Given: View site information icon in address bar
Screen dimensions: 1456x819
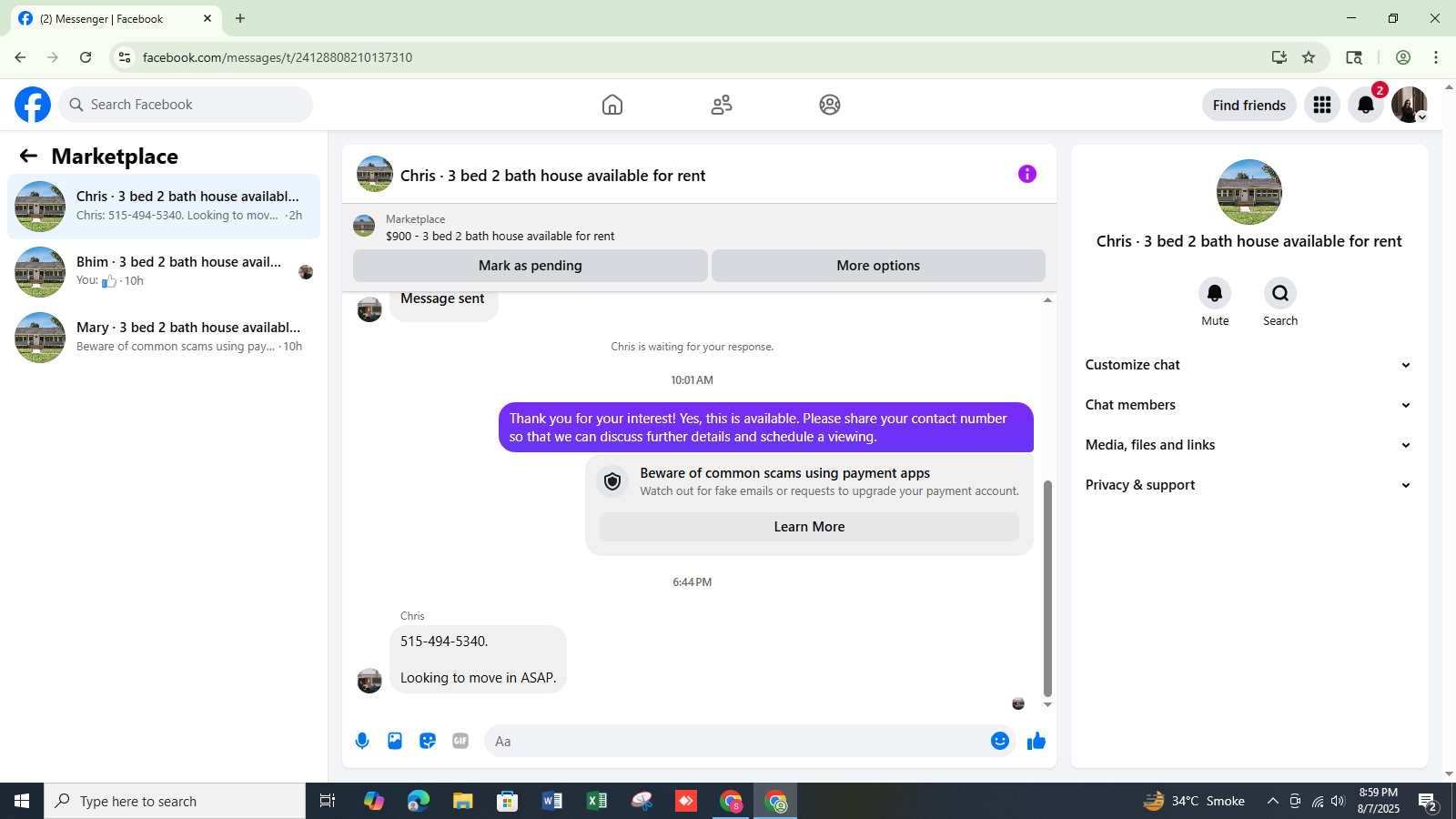Looking at the screenshot, I should [x=125, y=57].
